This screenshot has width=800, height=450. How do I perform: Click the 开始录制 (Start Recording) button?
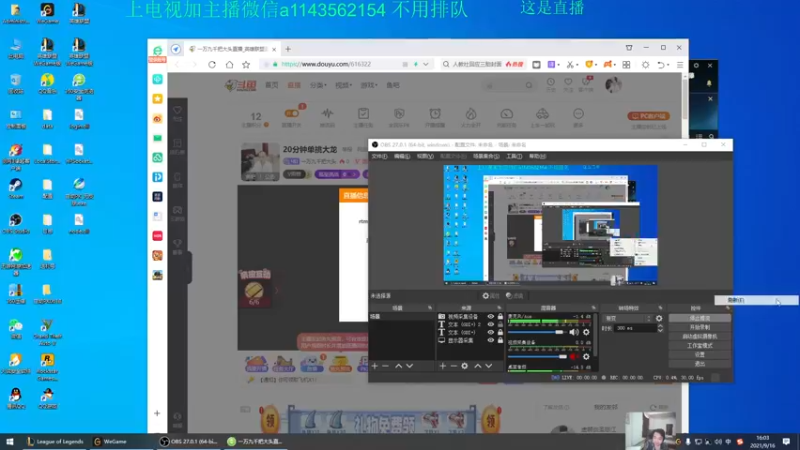pyautogui.click(x=699, y=327)
